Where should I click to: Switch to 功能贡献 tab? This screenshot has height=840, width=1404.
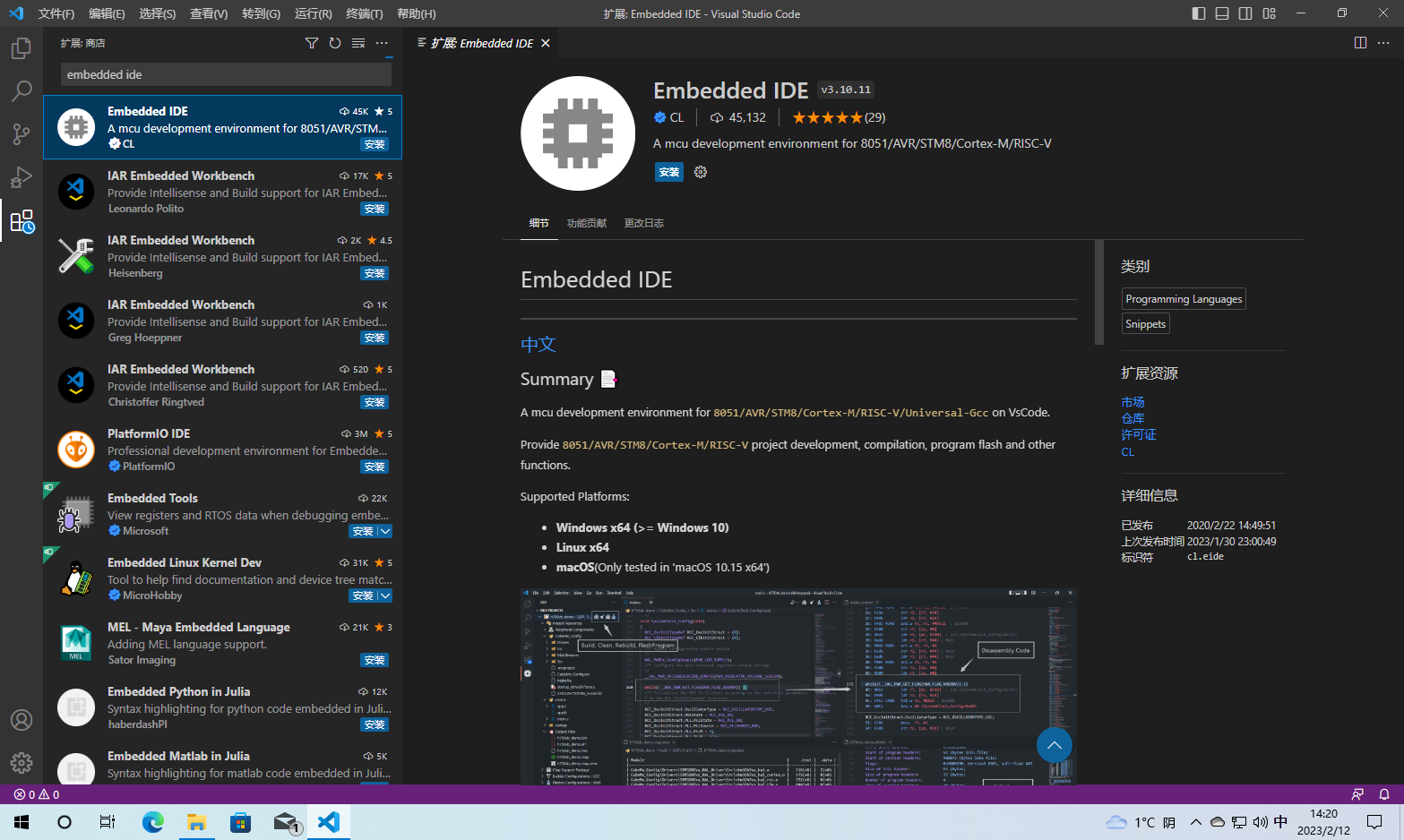pyautogui.click(x=587, y=223)
